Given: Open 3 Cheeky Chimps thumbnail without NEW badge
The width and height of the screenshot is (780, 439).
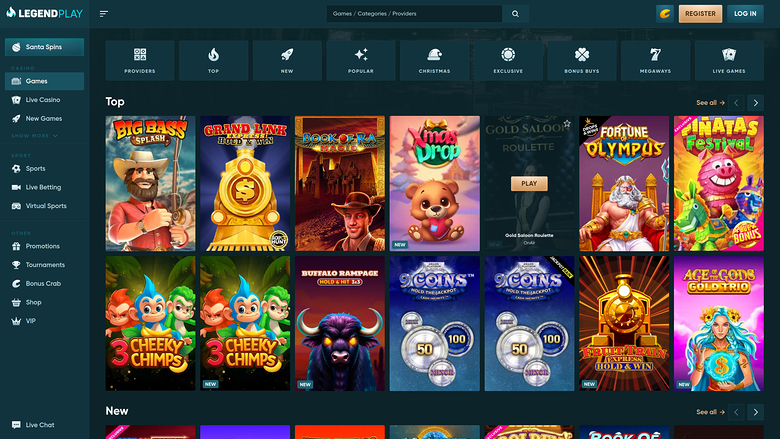Looking at the screenshot, I should 150,324.
